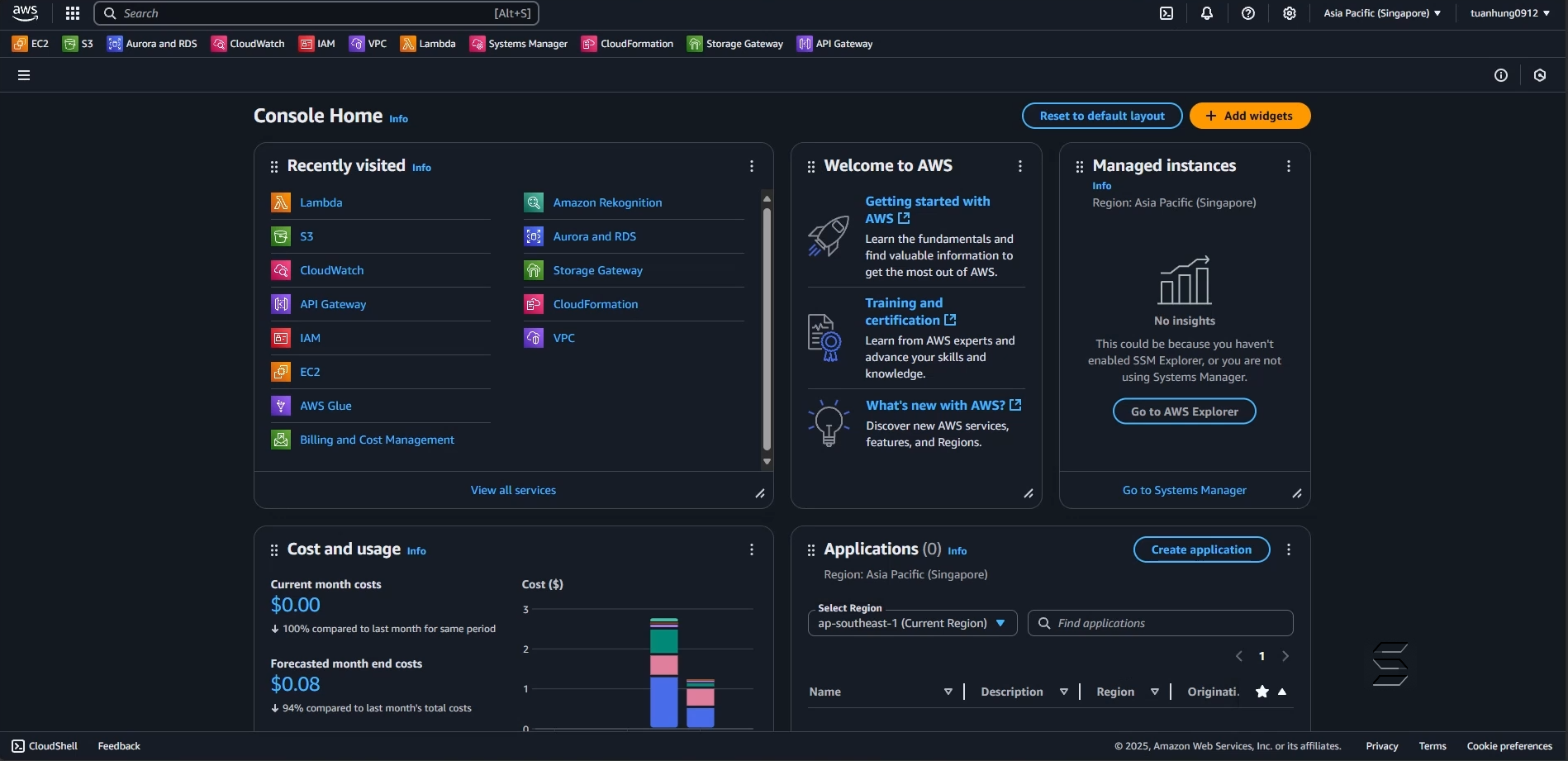This screenshot has height=761, width=1568.
Task: Click the AWS Glue icon in list
Action: [x=281, y=406]
